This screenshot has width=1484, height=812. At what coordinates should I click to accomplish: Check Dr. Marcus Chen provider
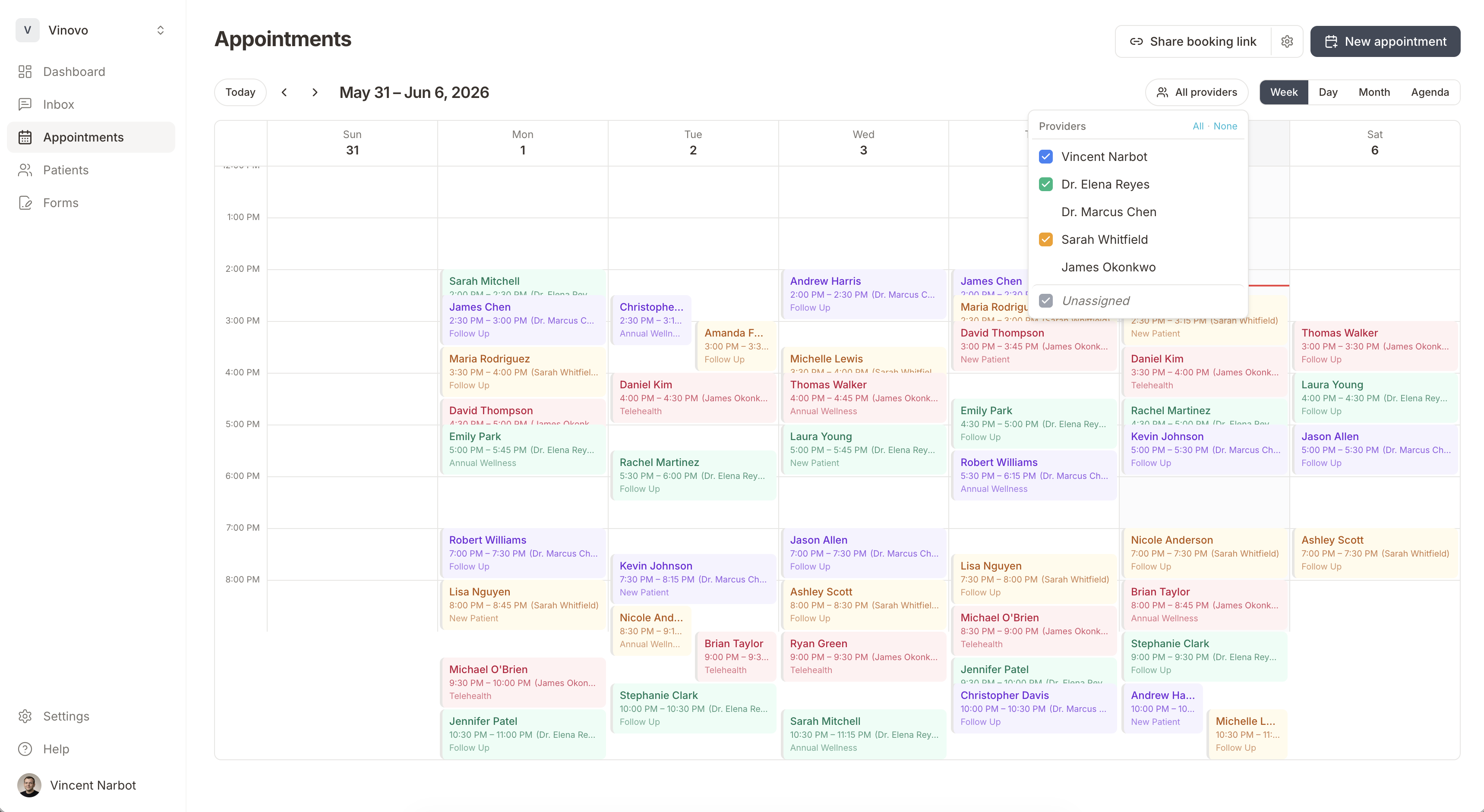tap(1138, 212)
